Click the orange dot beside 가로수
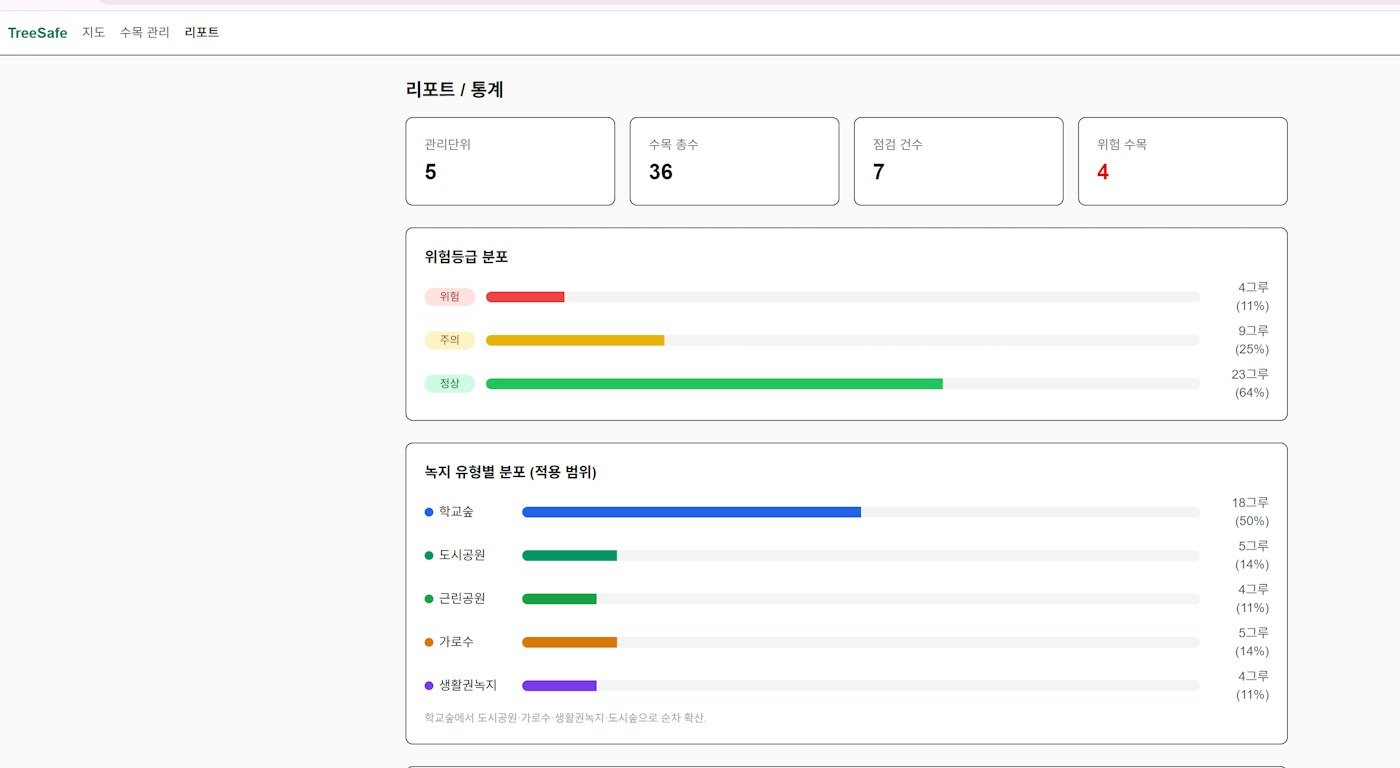Viewport: 1400px width, 768px height. coord(429,642)
